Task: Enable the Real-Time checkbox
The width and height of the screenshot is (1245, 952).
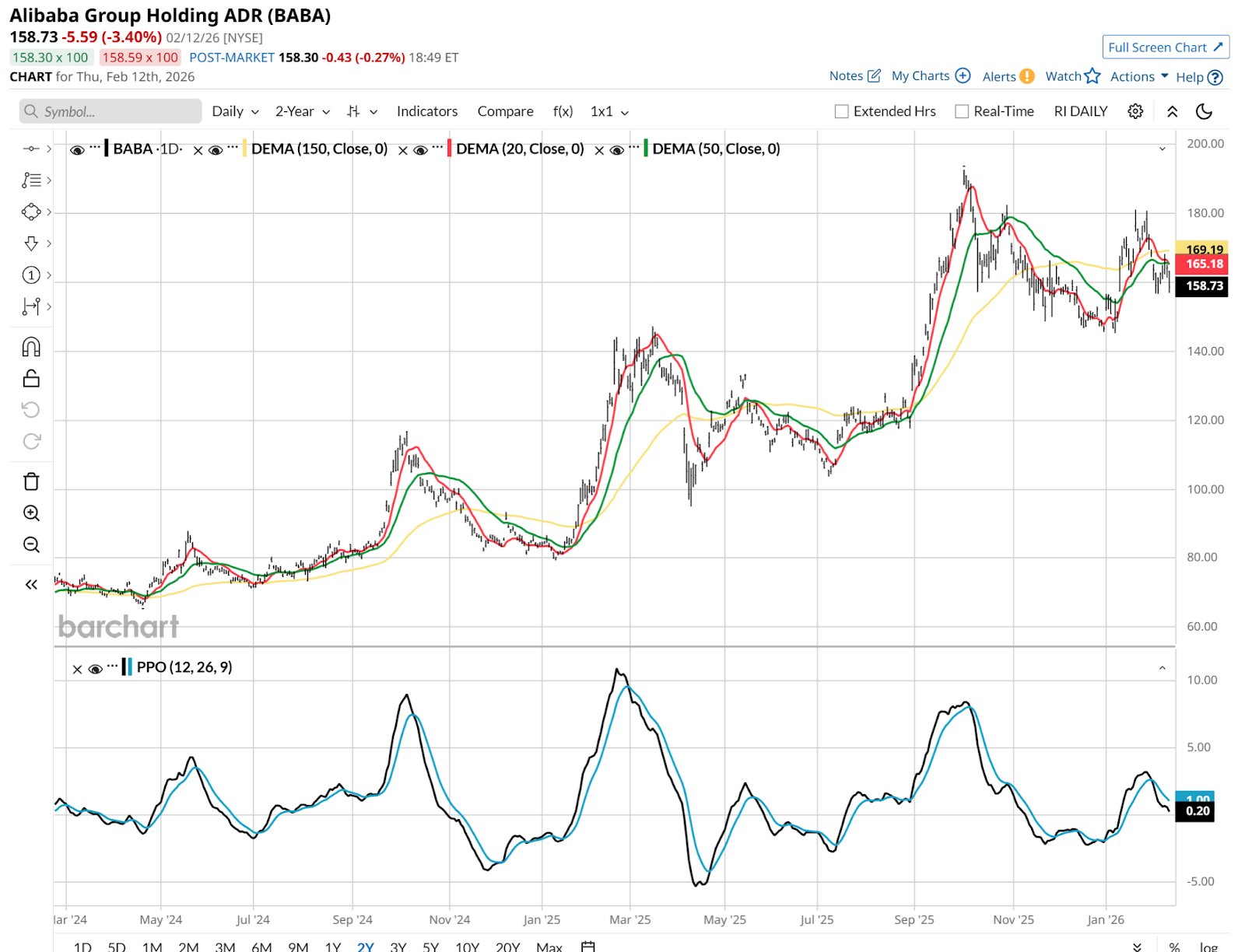Action: [962, 111]
